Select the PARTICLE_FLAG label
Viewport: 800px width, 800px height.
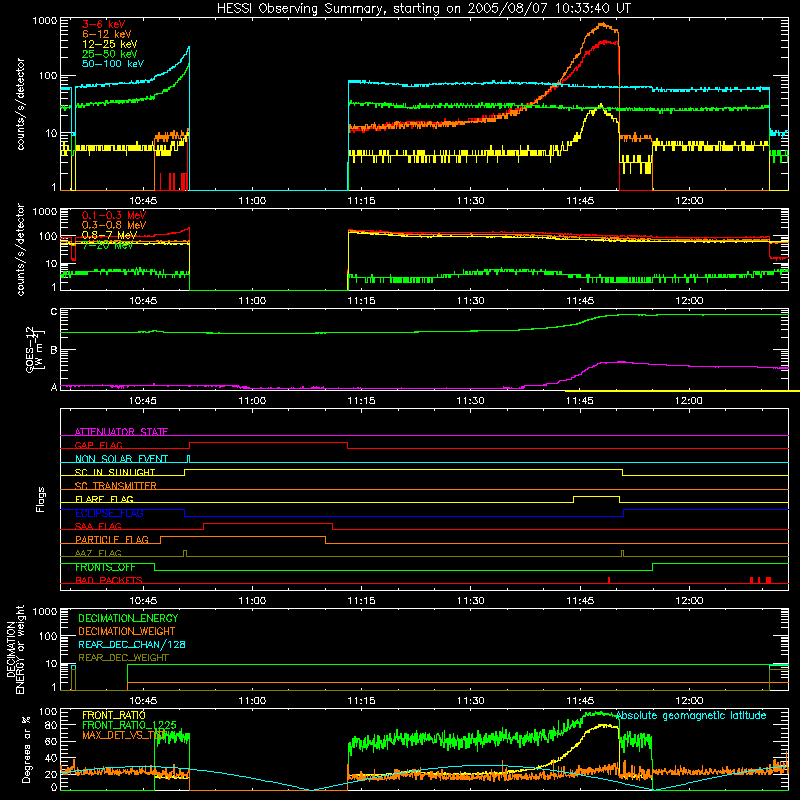112,539
